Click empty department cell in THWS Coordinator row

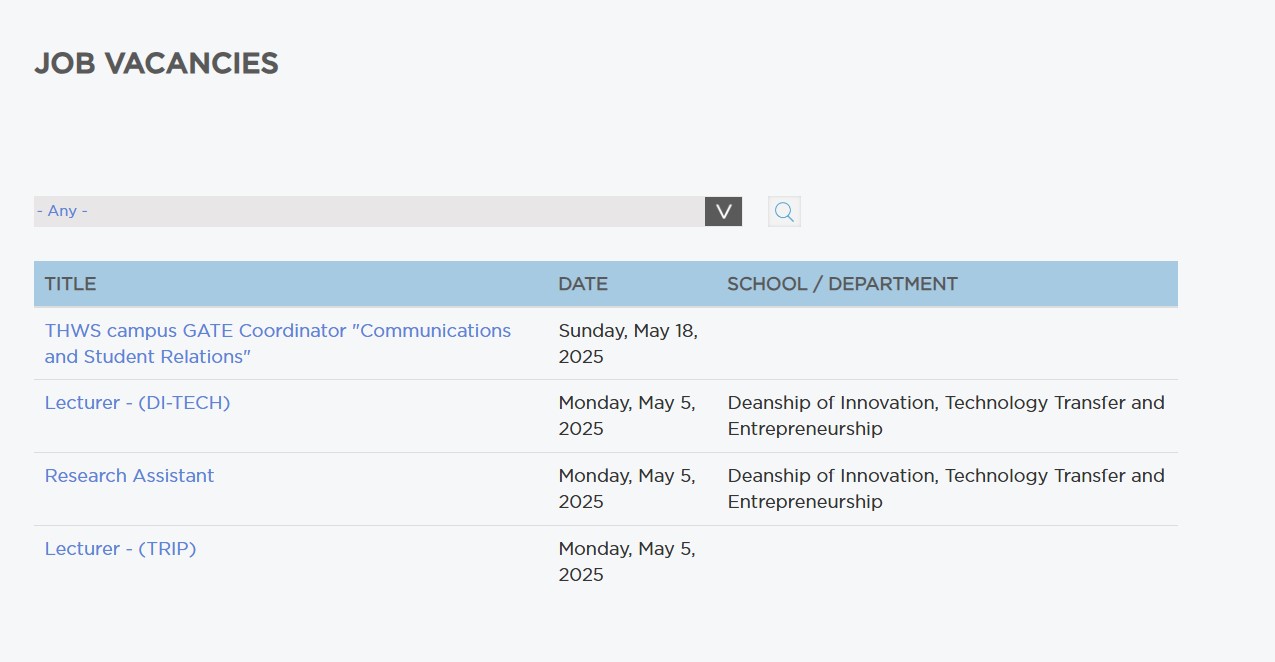pos(947,343)
